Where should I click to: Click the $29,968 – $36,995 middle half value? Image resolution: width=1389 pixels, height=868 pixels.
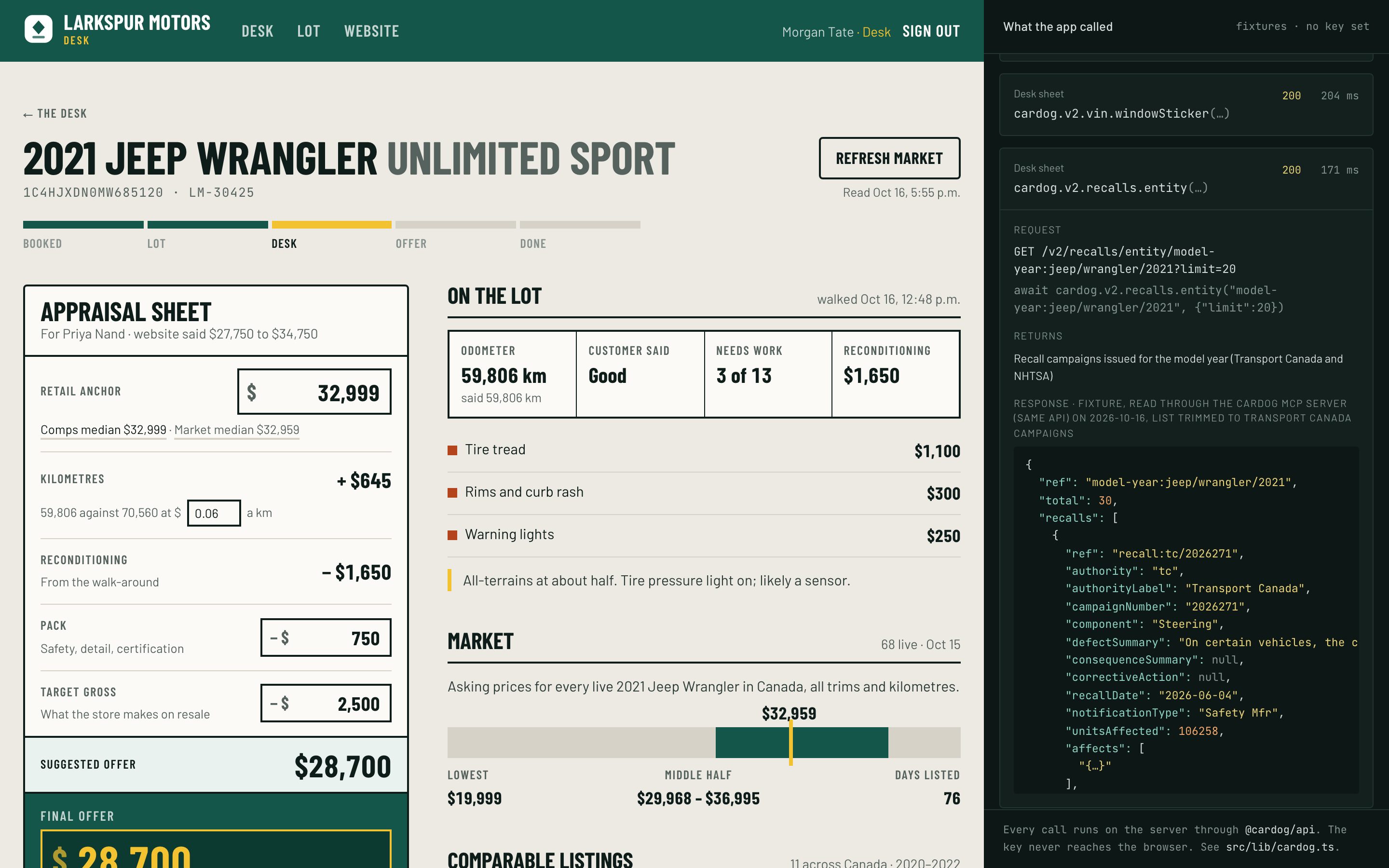point(698,799)
